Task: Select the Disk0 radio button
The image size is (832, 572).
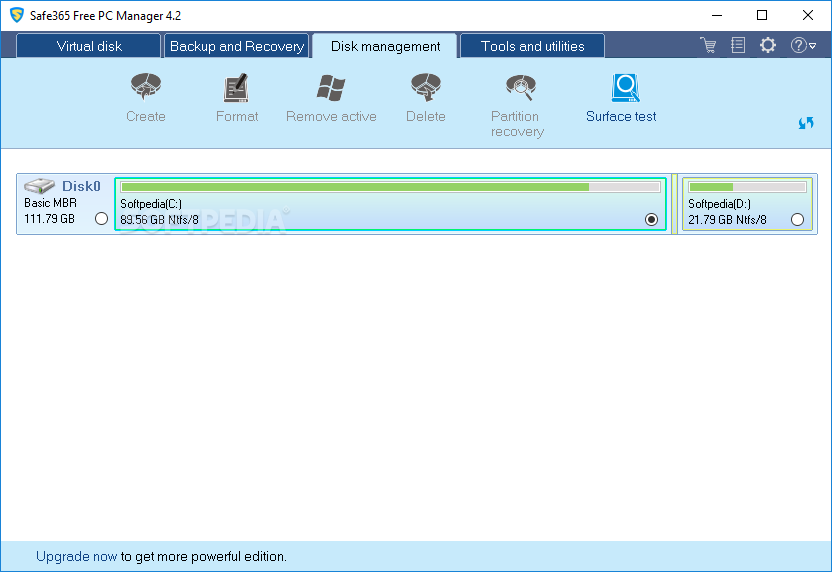Action: 101,219
